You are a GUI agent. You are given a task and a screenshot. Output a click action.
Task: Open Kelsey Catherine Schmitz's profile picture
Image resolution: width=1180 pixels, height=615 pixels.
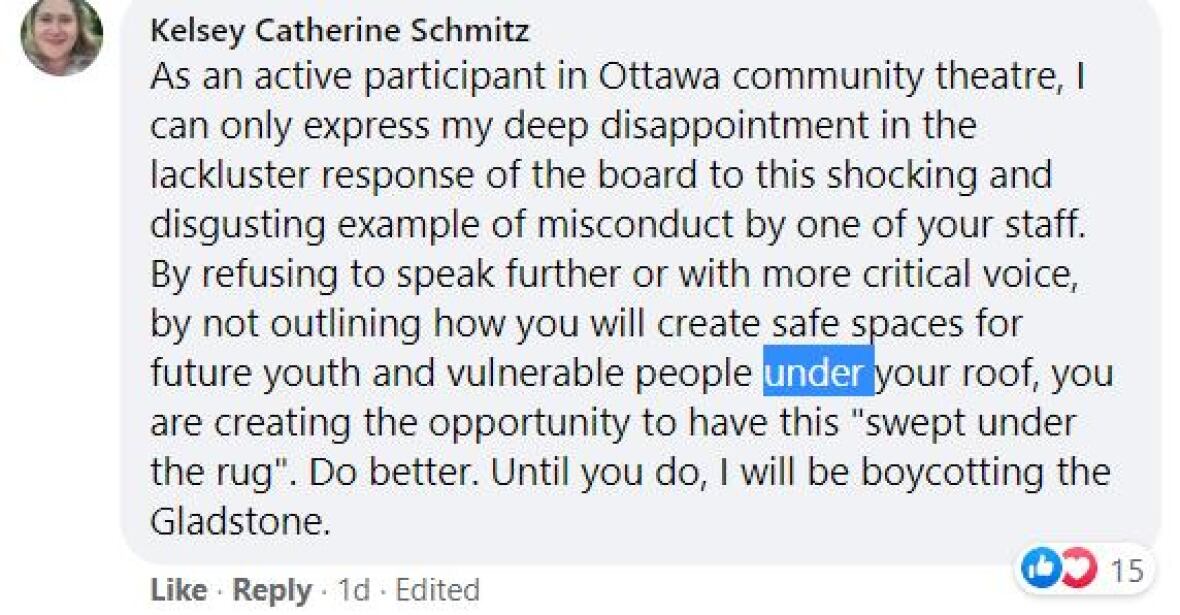click(61, 37)
